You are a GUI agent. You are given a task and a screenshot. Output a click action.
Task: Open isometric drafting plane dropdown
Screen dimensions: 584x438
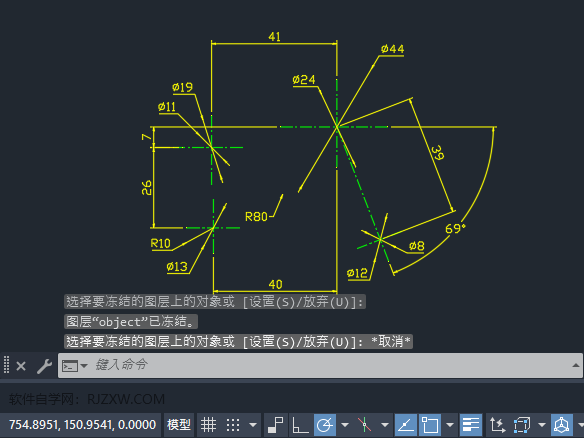click(x=385, y=425)
